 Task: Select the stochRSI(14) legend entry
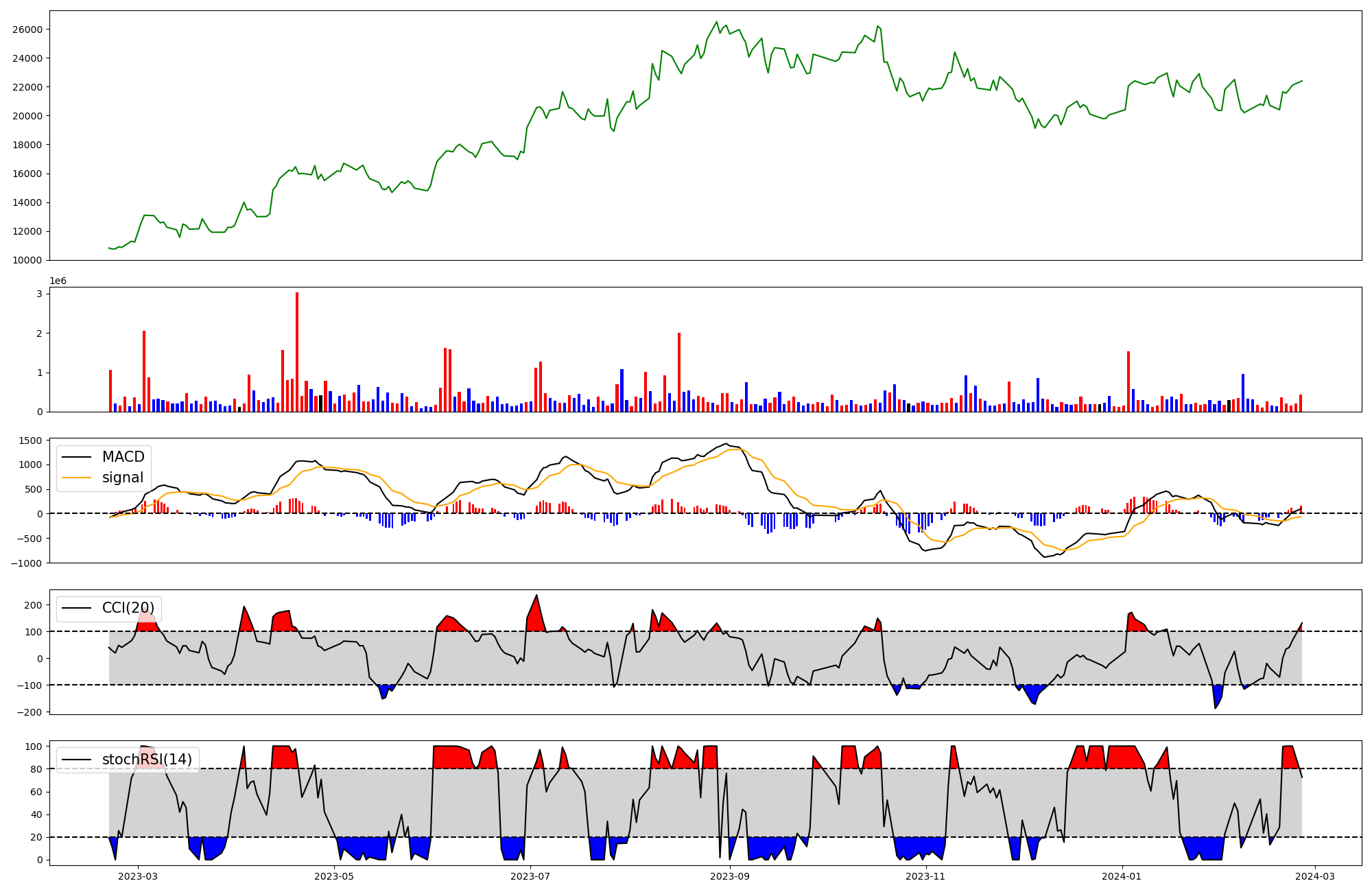(148, 760)
